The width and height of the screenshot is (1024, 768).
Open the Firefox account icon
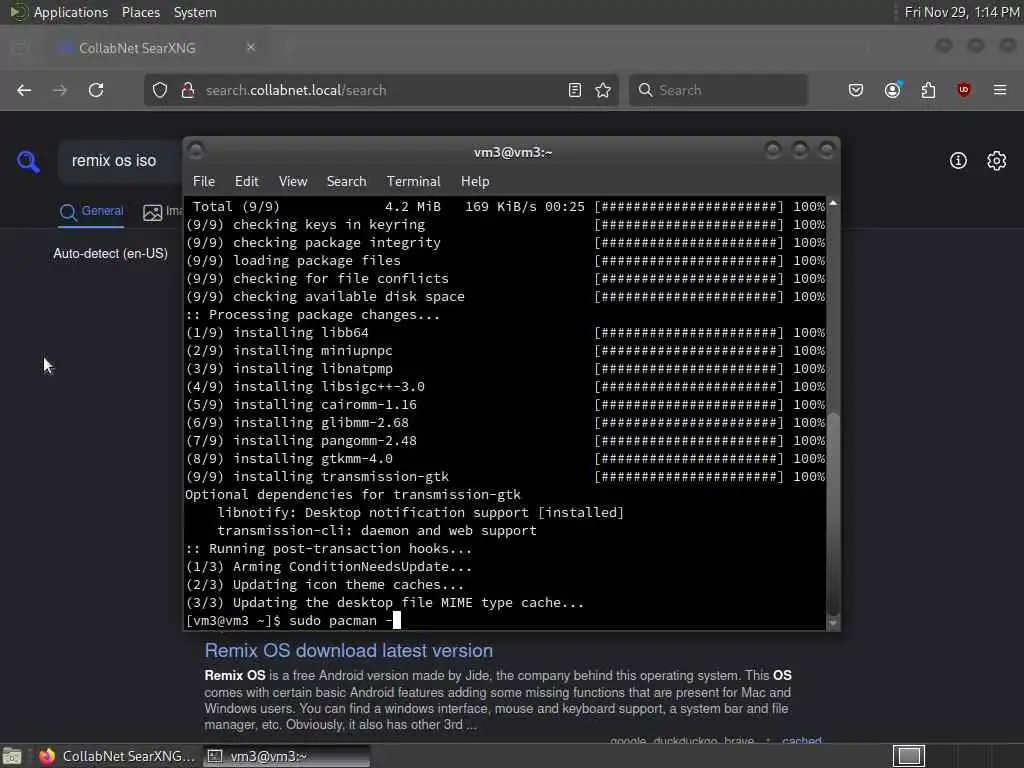coord(893,90)
